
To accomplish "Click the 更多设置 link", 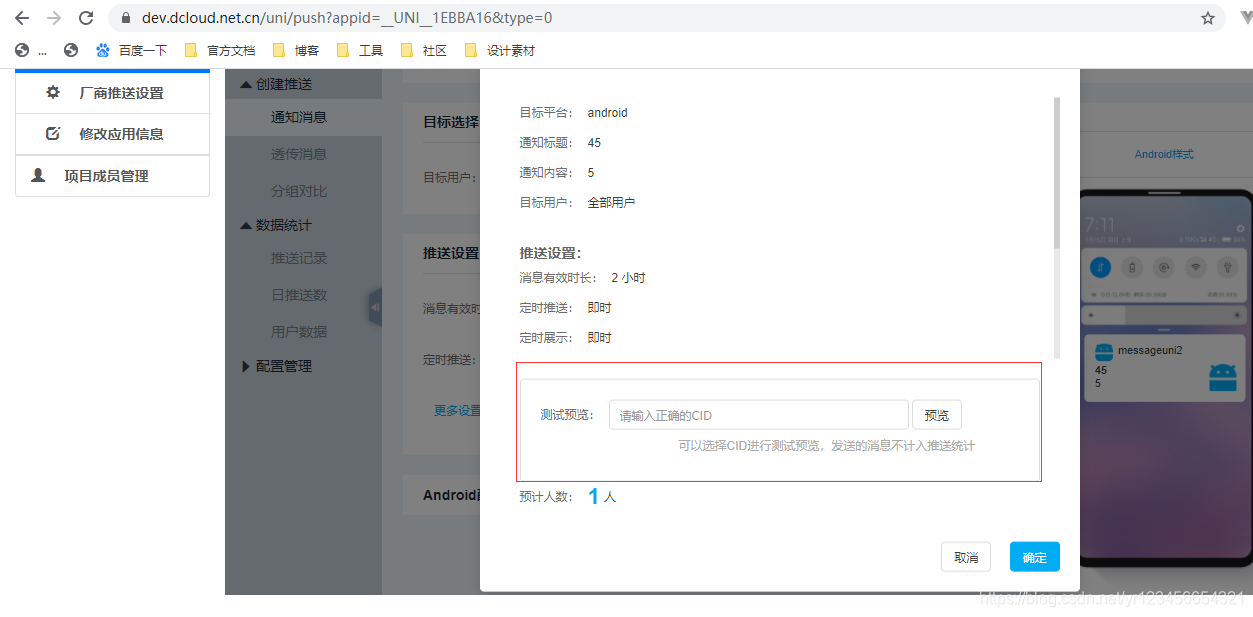I will pos(457,410).
